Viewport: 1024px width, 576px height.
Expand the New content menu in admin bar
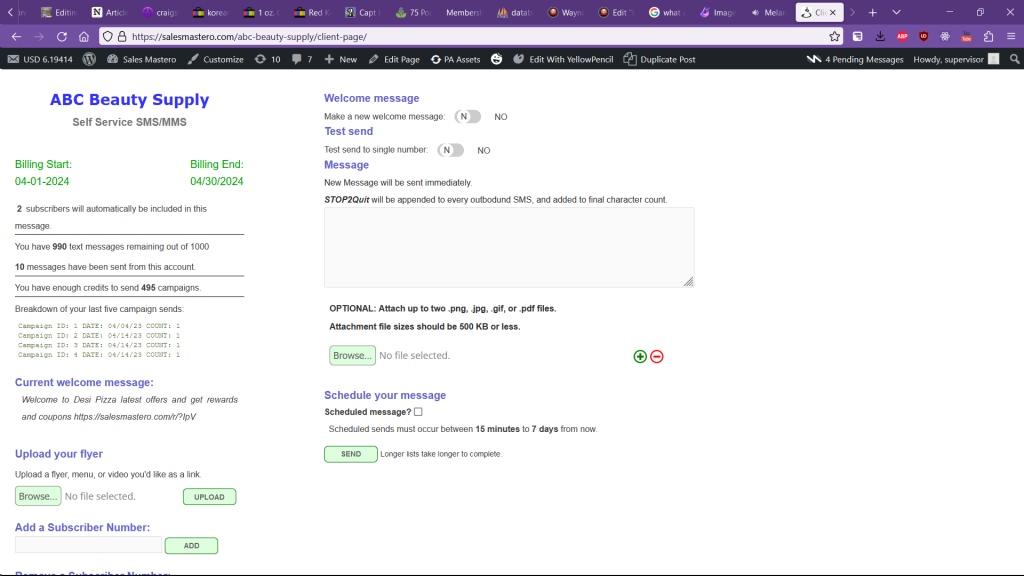click(340, 59)
